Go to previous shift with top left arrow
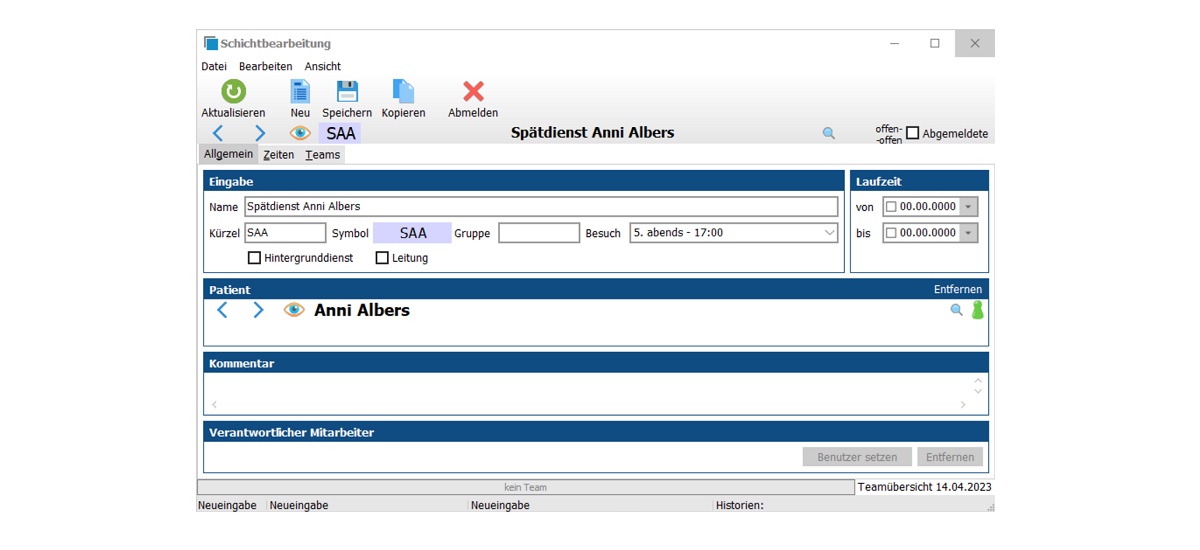This screenshot has height=550, width=1200. (218, 133)
